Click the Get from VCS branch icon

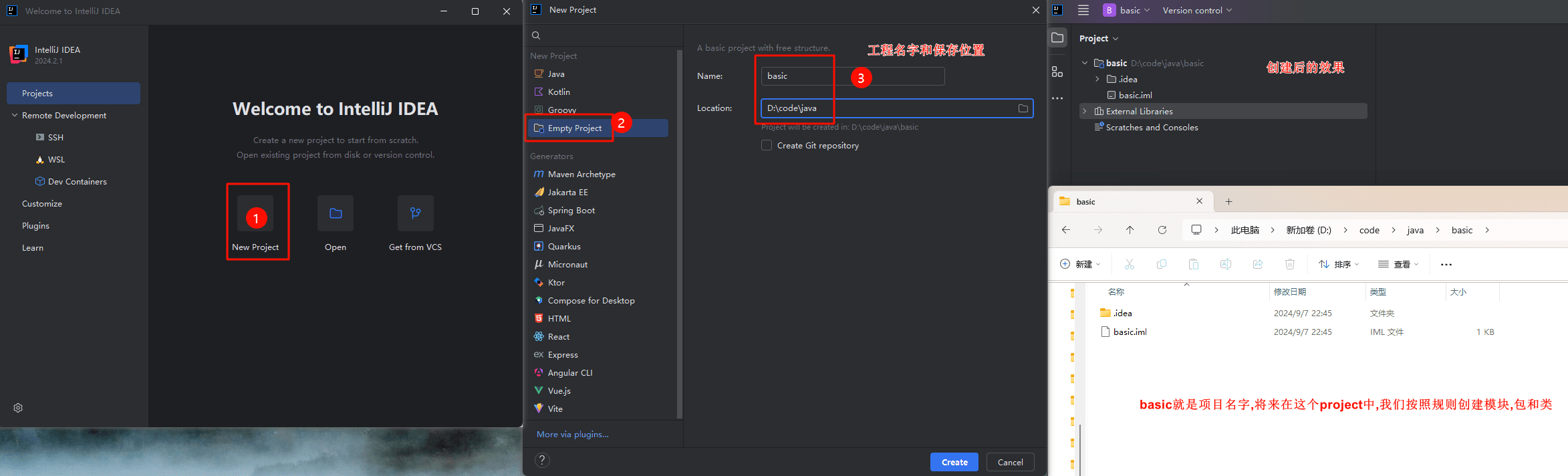(416, 213)
